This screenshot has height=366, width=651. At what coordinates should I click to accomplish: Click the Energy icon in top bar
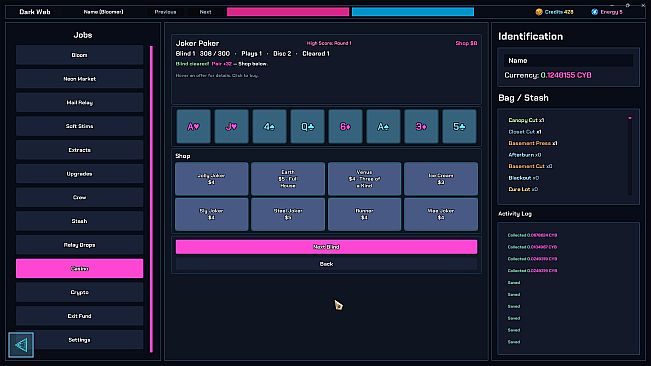click(x=595, y=12)
